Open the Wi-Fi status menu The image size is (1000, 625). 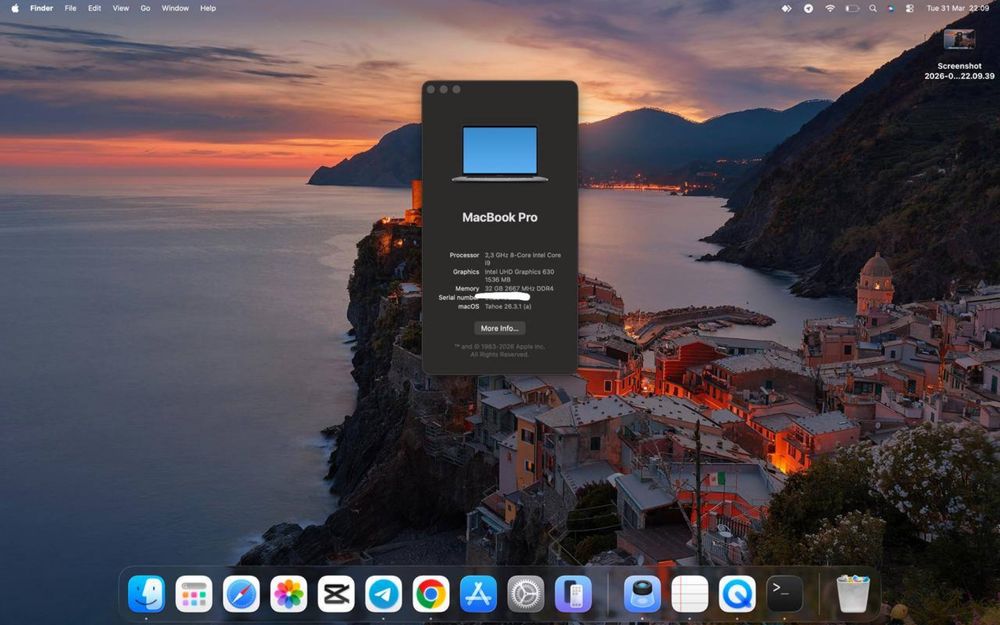tap(830, 8)
